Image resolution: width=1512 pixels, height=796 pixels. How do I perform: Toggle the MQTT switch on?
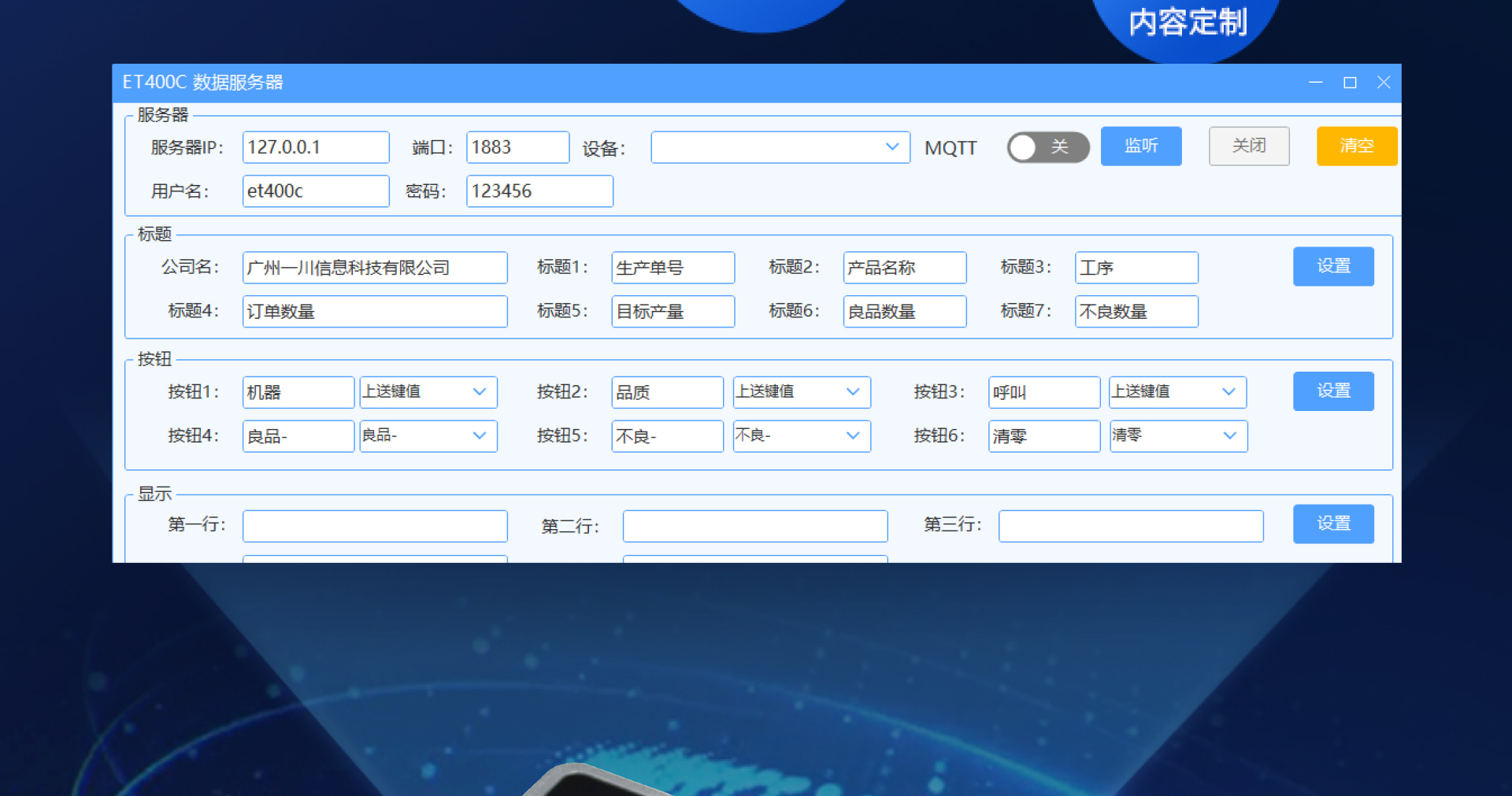pos(1047,147)
